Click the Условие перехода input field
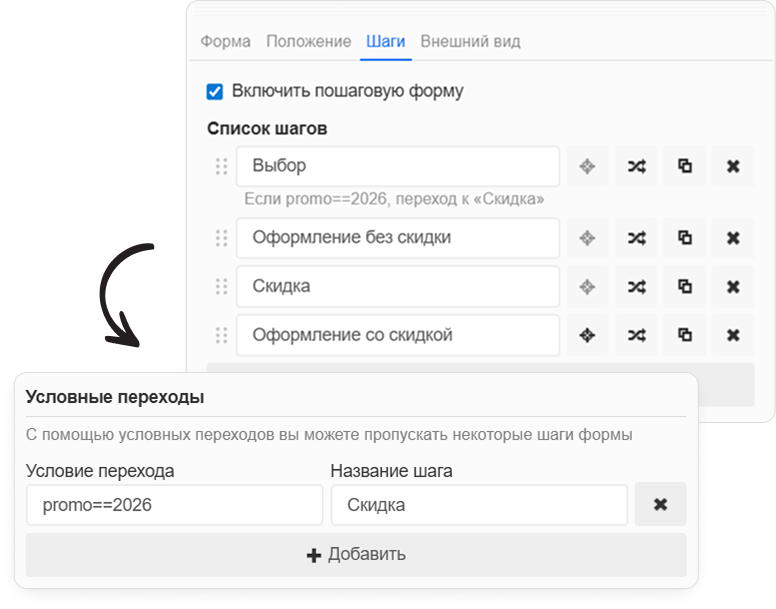The width and height of the screenshot is (776, 609). coord(174,505)
